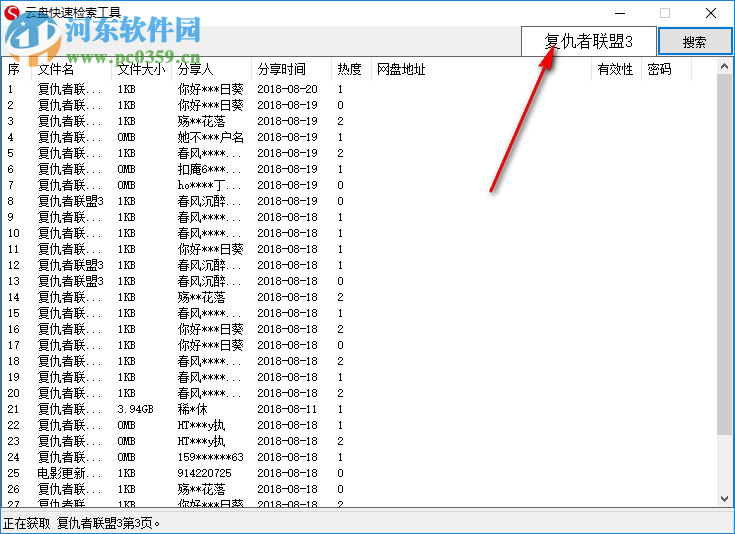Select sequence number 5 row
The image size is (735, 534).
pyautogui.click(x=10, y=153)
